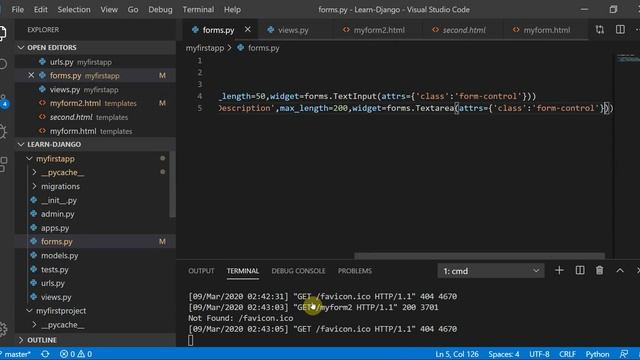Change the UTF-8 file encoding

pyautogui.click(x=539, y=354)
